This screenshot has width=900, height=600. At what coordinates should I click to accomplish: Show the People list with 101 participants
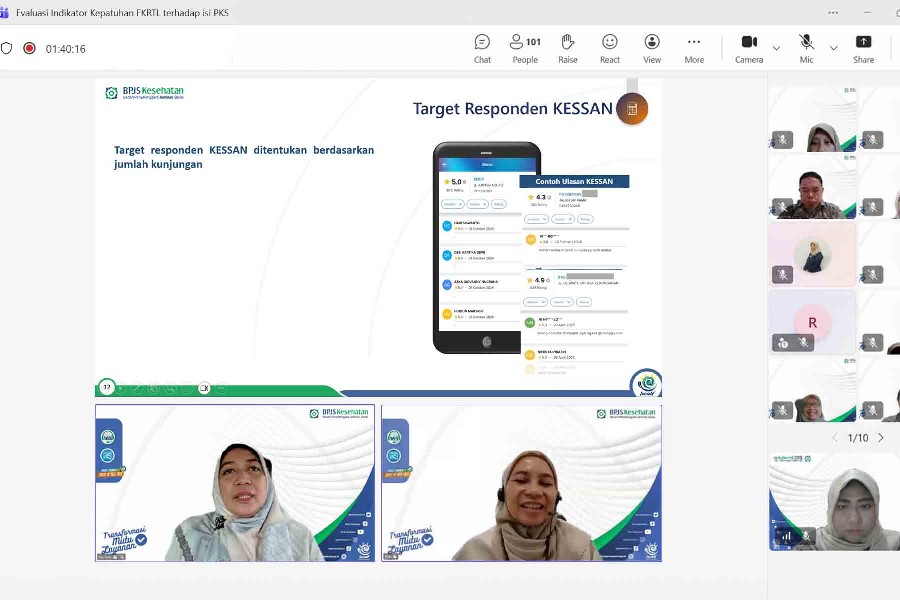[525, 49]
